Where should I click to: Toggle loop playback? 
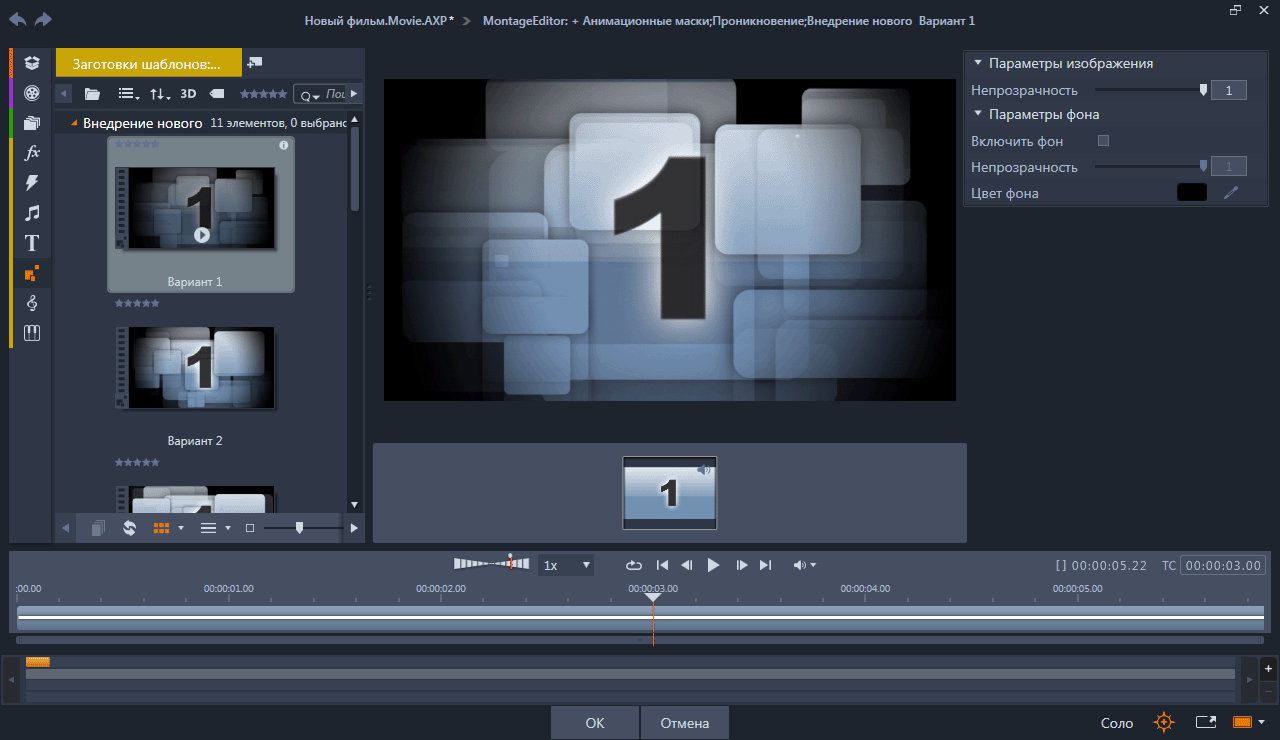click(634, 565)
